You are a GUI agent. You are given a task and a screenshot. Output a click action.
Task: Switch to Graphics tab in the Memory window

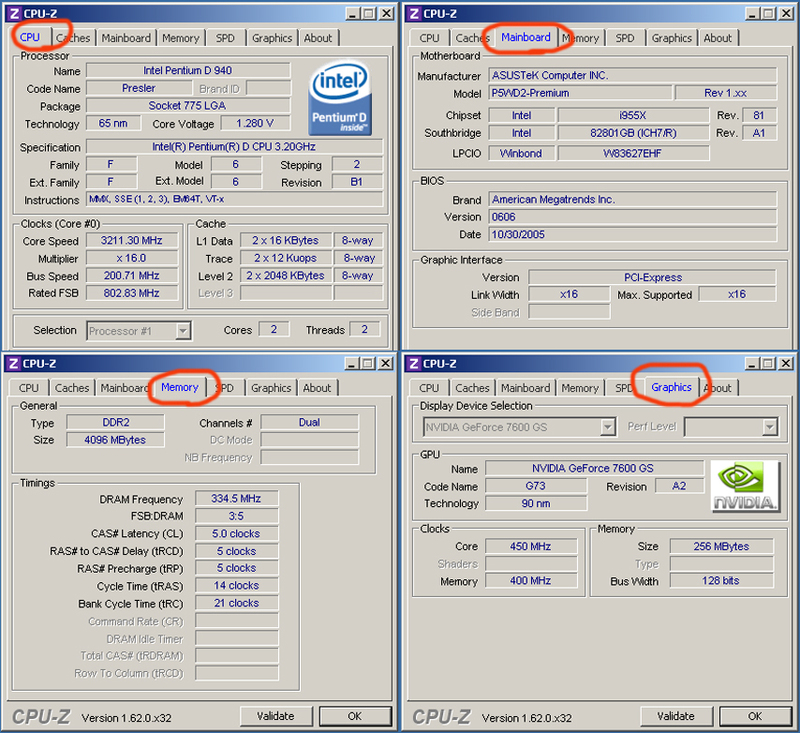271,388
